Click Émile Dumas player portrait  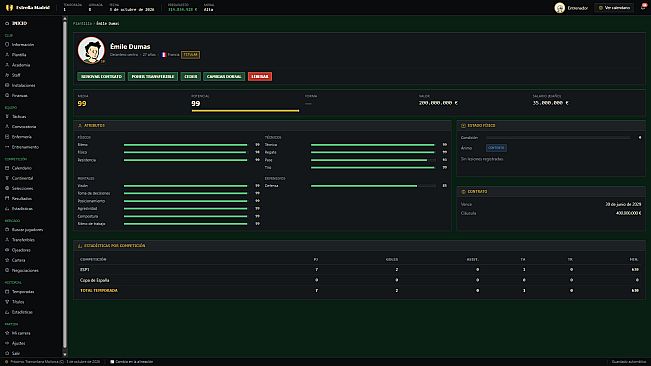91,50
